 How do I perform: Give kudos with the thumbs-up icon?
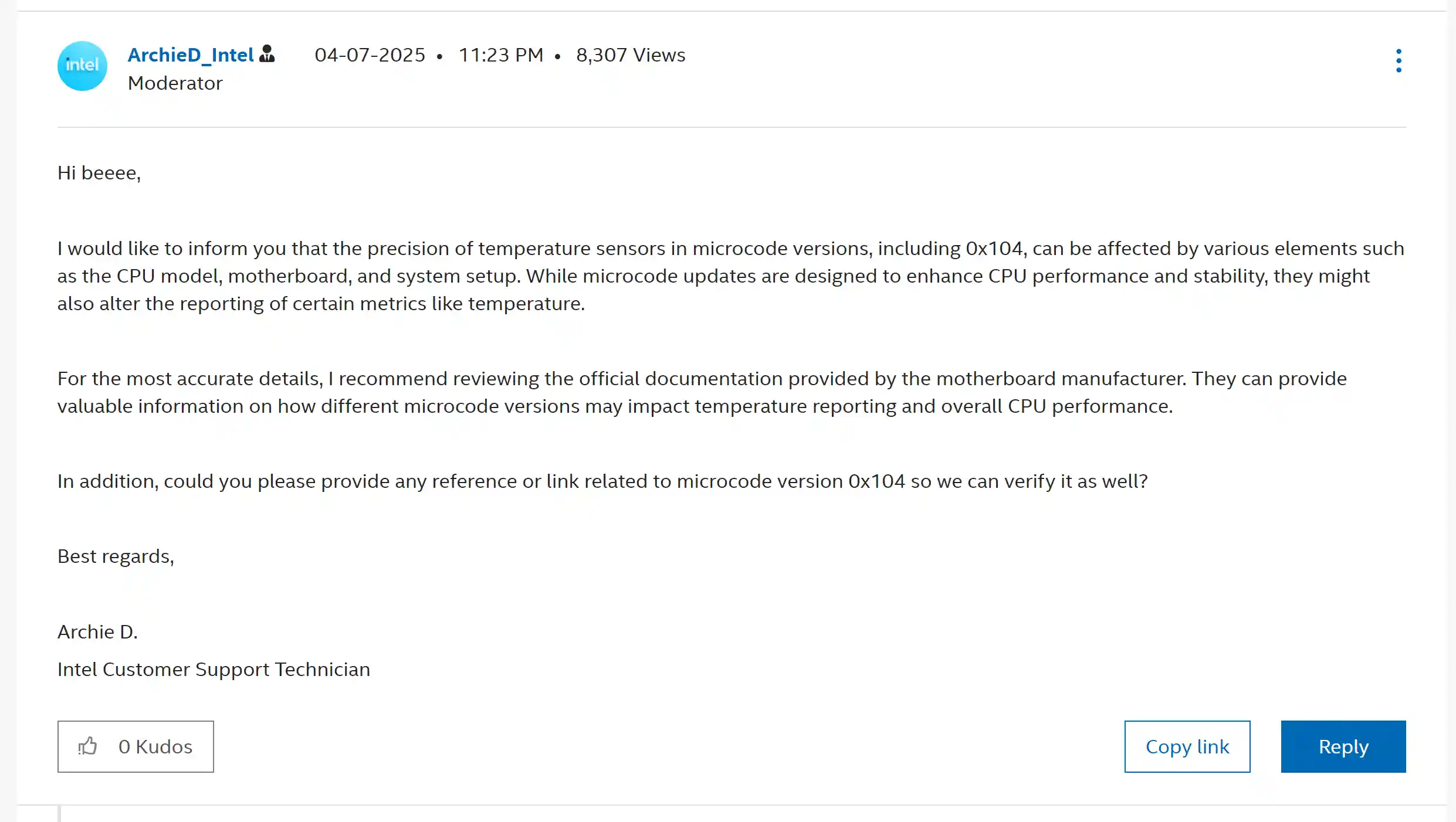[88, 746]
